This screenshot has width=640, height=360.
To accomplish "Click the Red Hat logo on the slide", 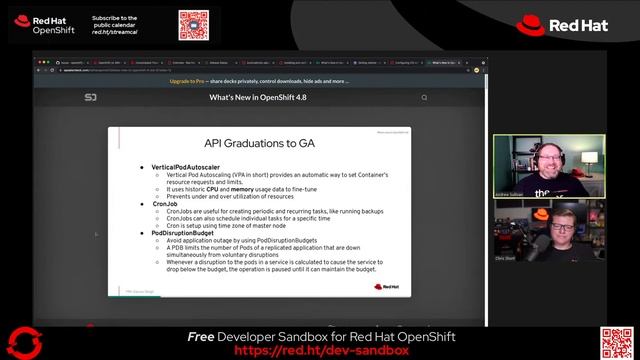I will click(387, 287).
